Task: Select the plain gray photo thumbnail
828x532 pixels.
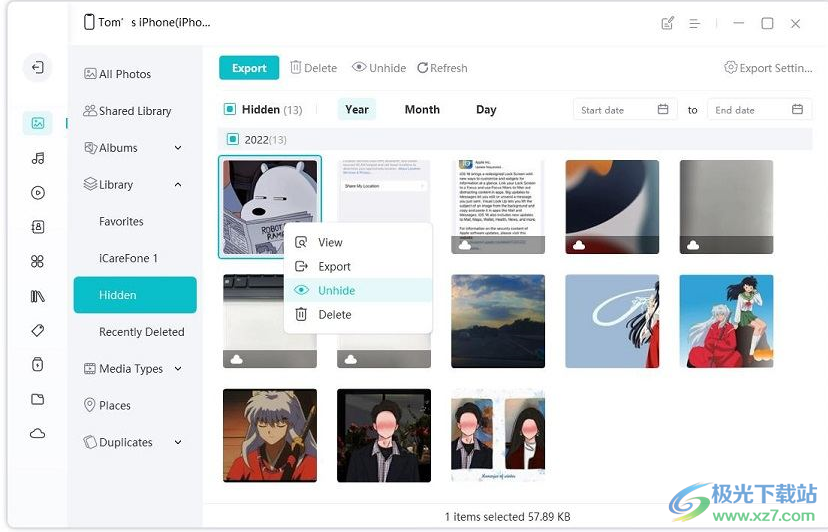Action: point(726,207)
